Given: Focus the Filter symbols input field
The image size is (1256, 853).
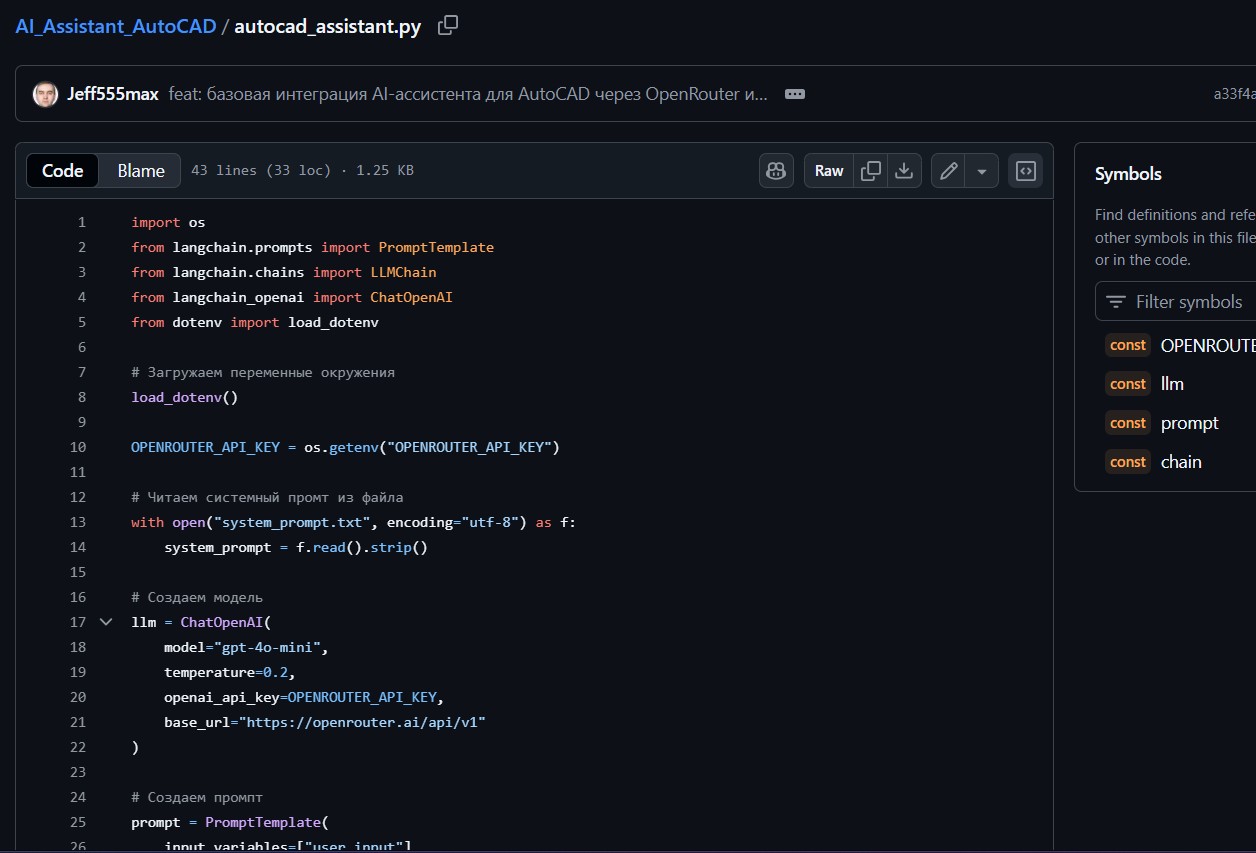Looking at the screenshot, I should coord(1176,301).
